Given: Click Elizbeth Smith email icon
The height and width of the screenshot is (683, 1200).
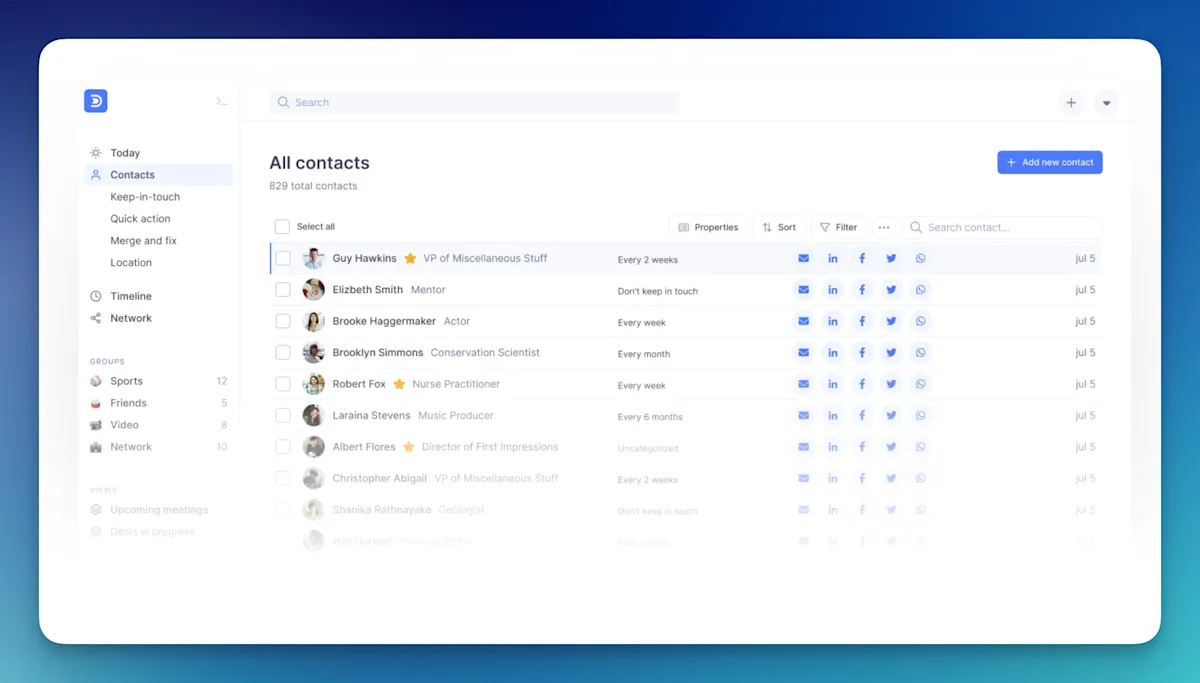Looking at the screenshot, I should (x=803, y=290).
